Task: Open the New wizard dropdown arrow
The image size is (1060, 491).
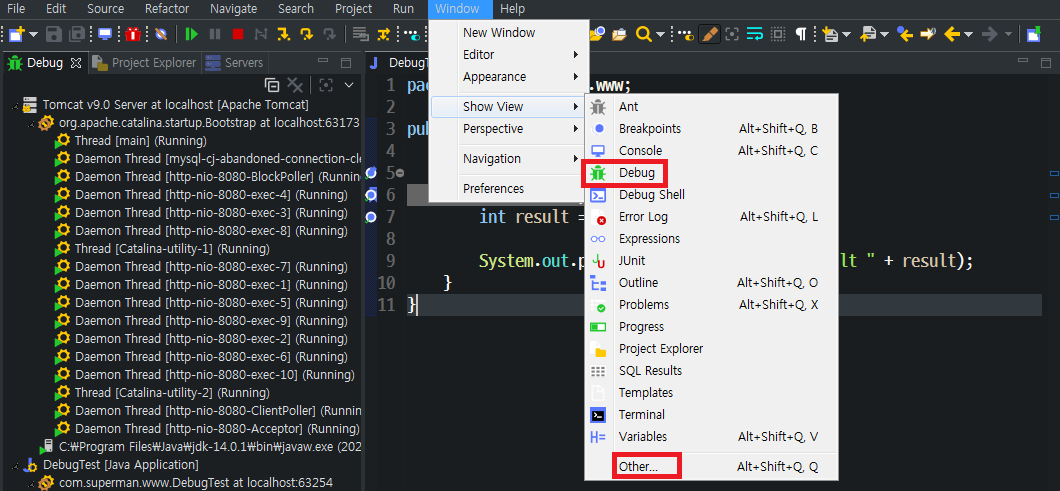Action: pyautogui.click(x=32, y=34)
